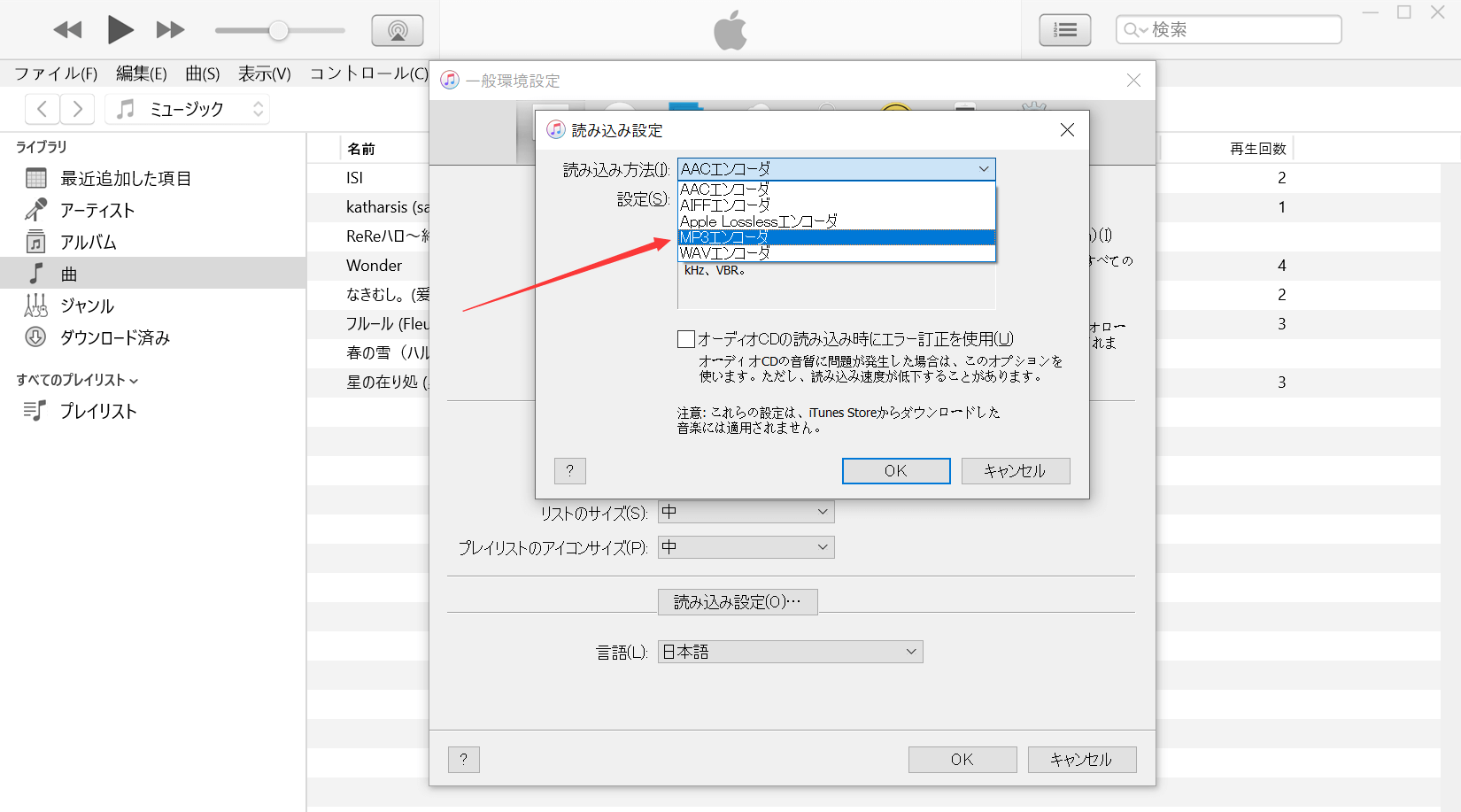Viewport: 1461px width, 812px height.
Task: Open the AirPlay output icon
Action: [398, 31]
